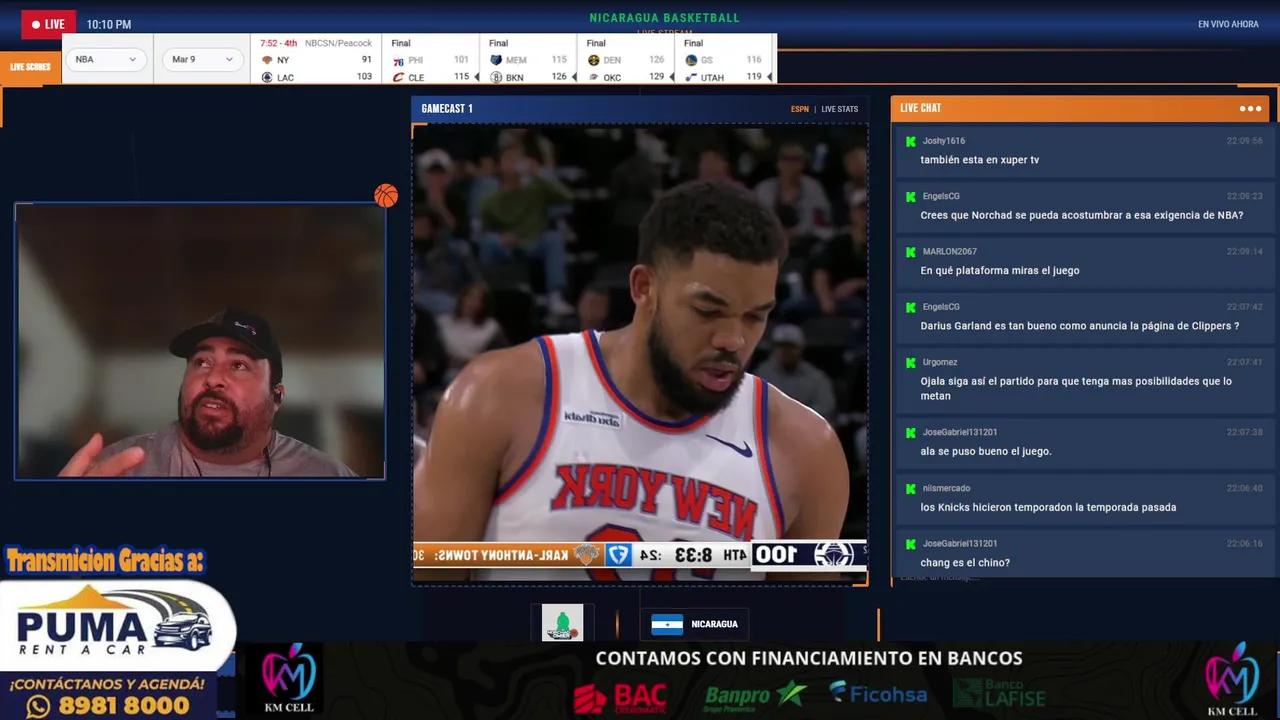Screen dimensions: 1280x720
Task: Click the Nuggets logo next to DEN
Action: [594, 60]
